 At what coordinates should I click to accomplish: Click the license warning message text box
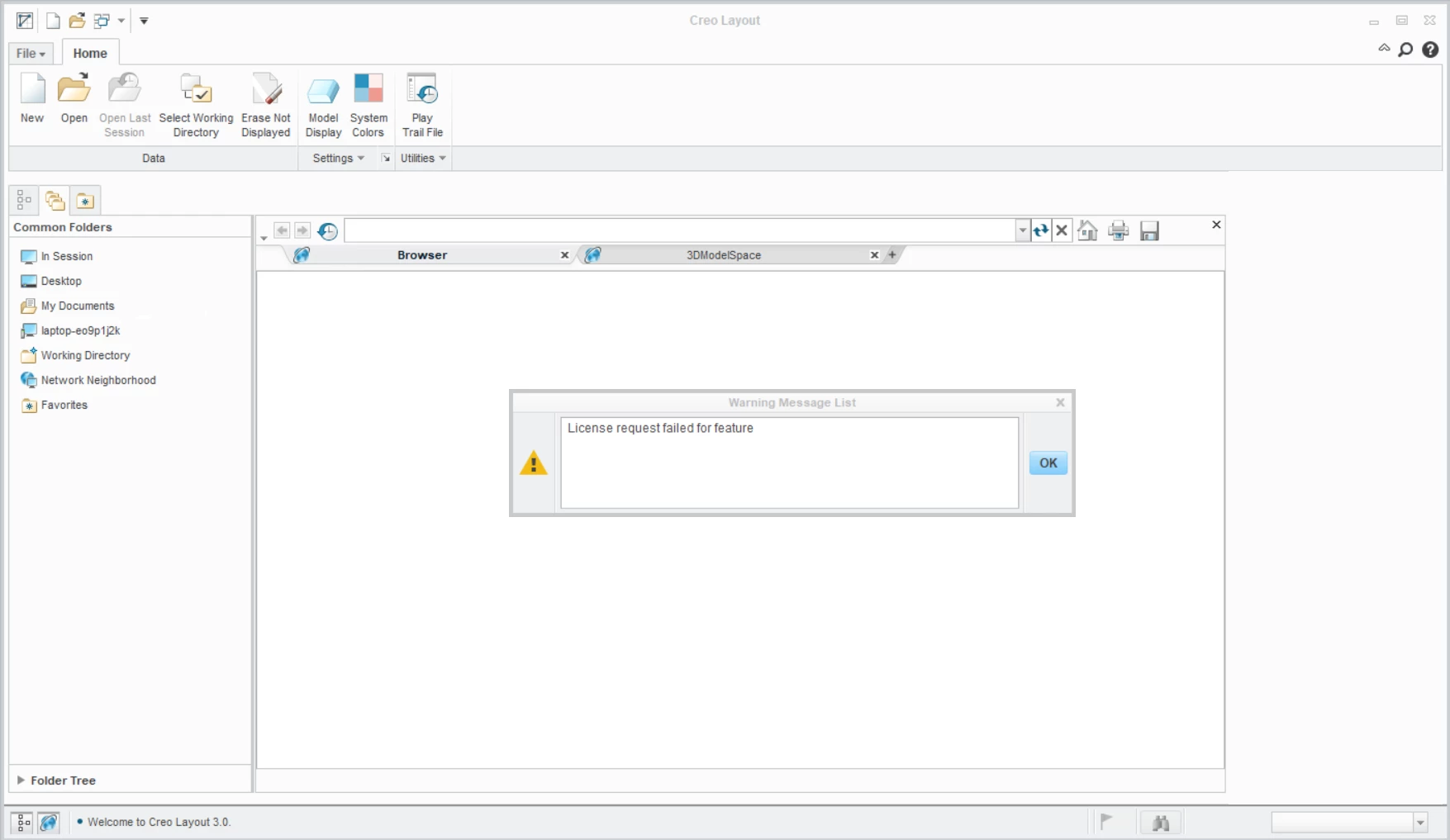[x=789, y=463]
